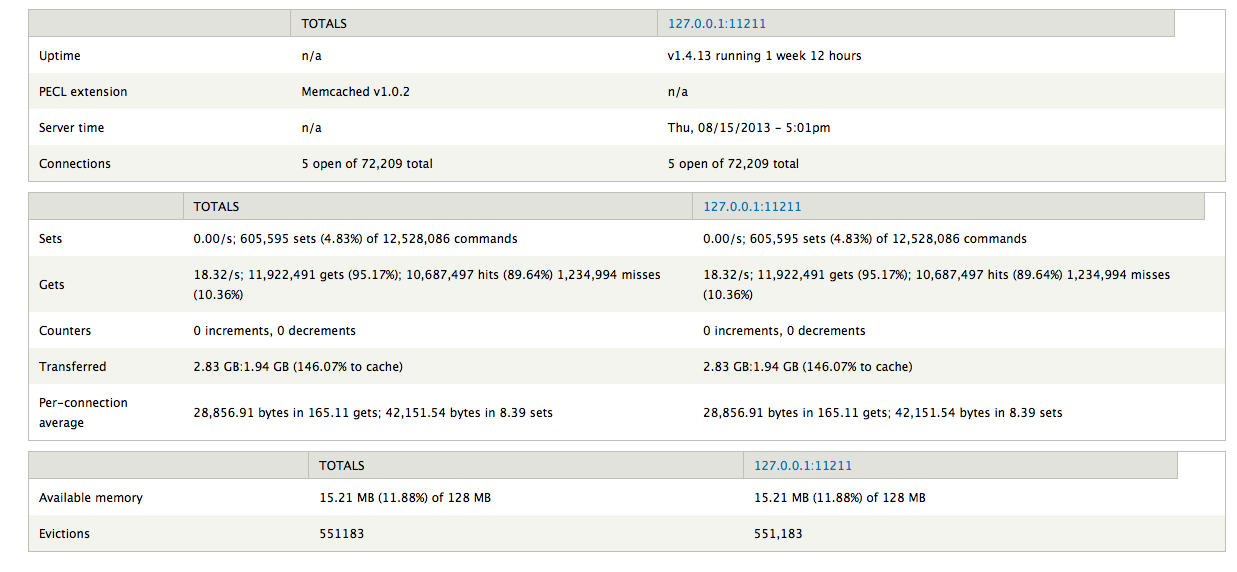This screenshot has width=1237, height=572.
Task: Select the Sets row label
Action: [50, 240]
